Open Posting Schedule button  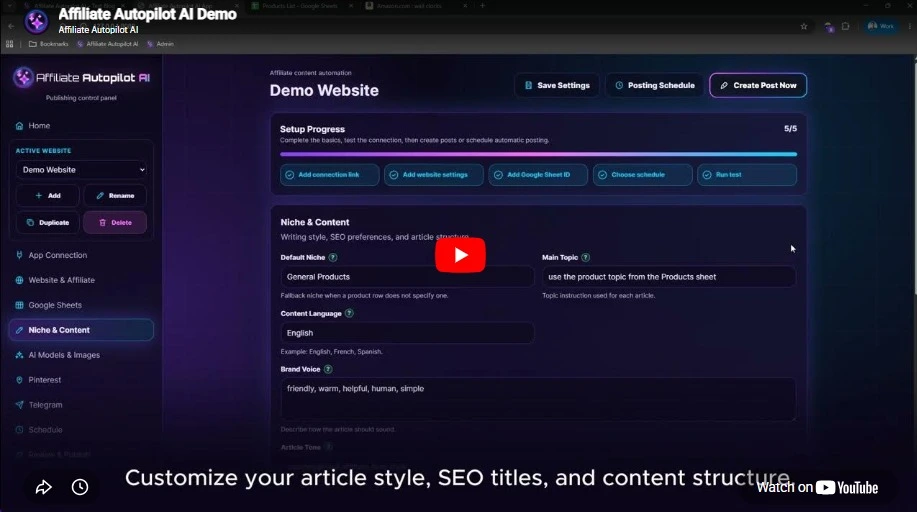(654, 85)
